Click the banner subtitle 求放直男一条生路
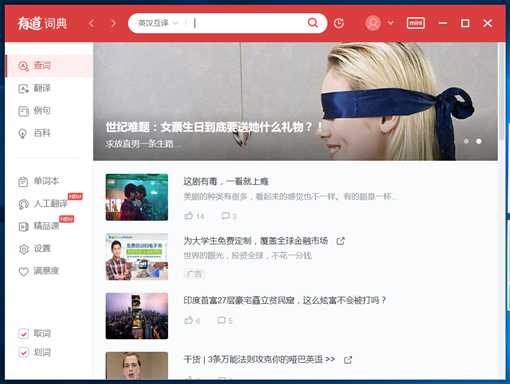Screen dimensions: 510x384 [x=140, y=144]
